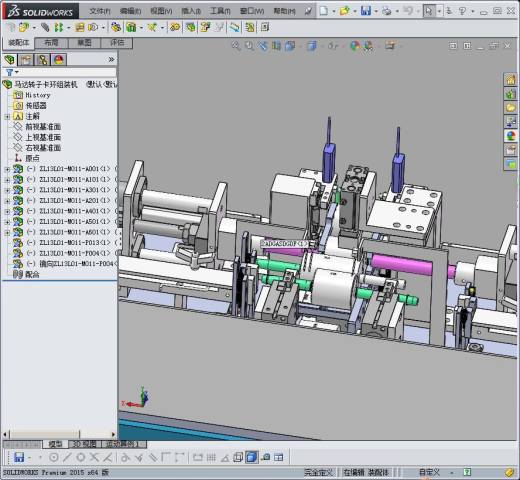
Task: Expand the ZL13L01-M011-A001 component node
Action: click(x=7, y=169)
